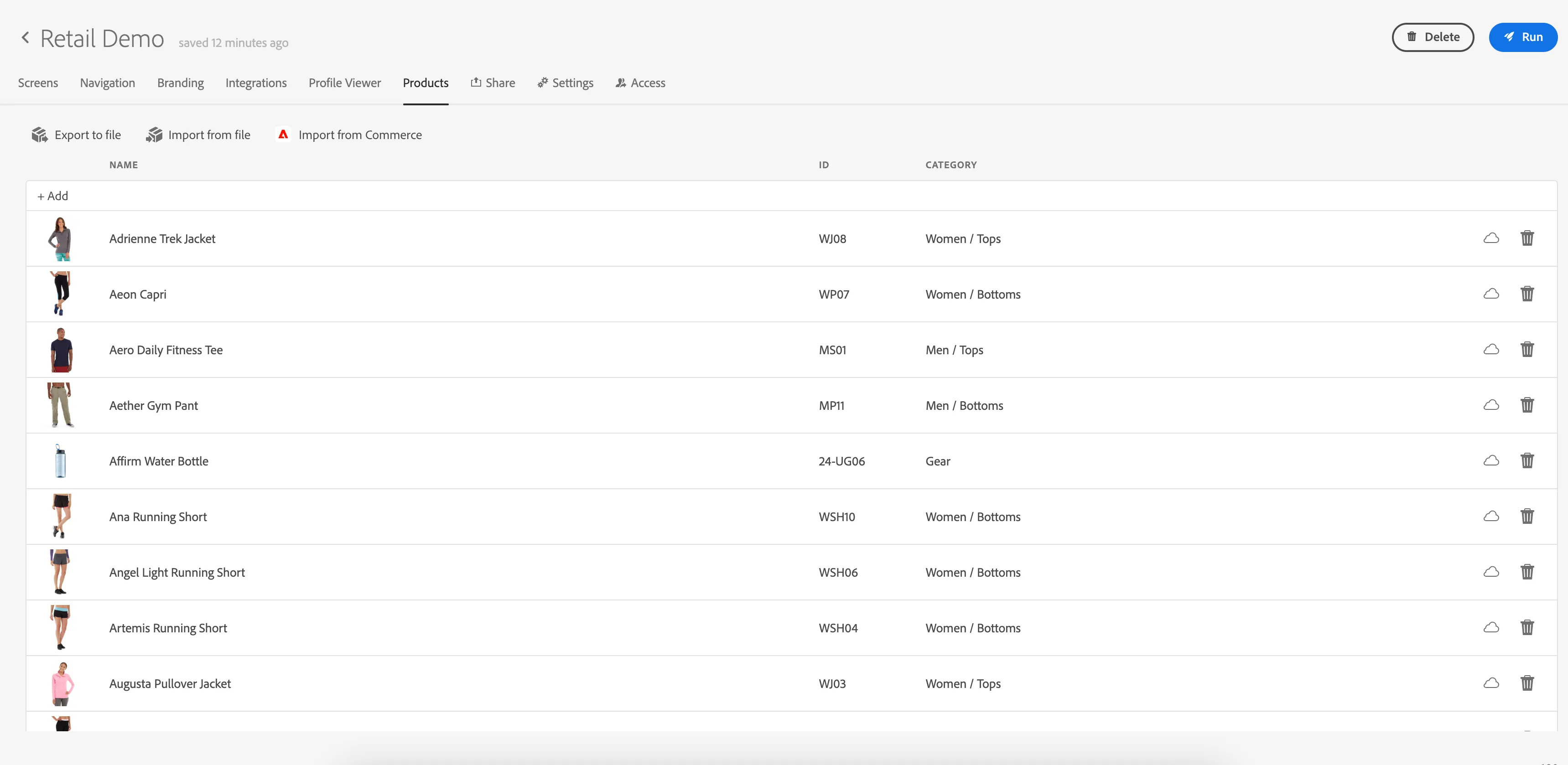Select the Augusta Pullover Jacket name
The image size is (1568, 765).
point(170,683)
